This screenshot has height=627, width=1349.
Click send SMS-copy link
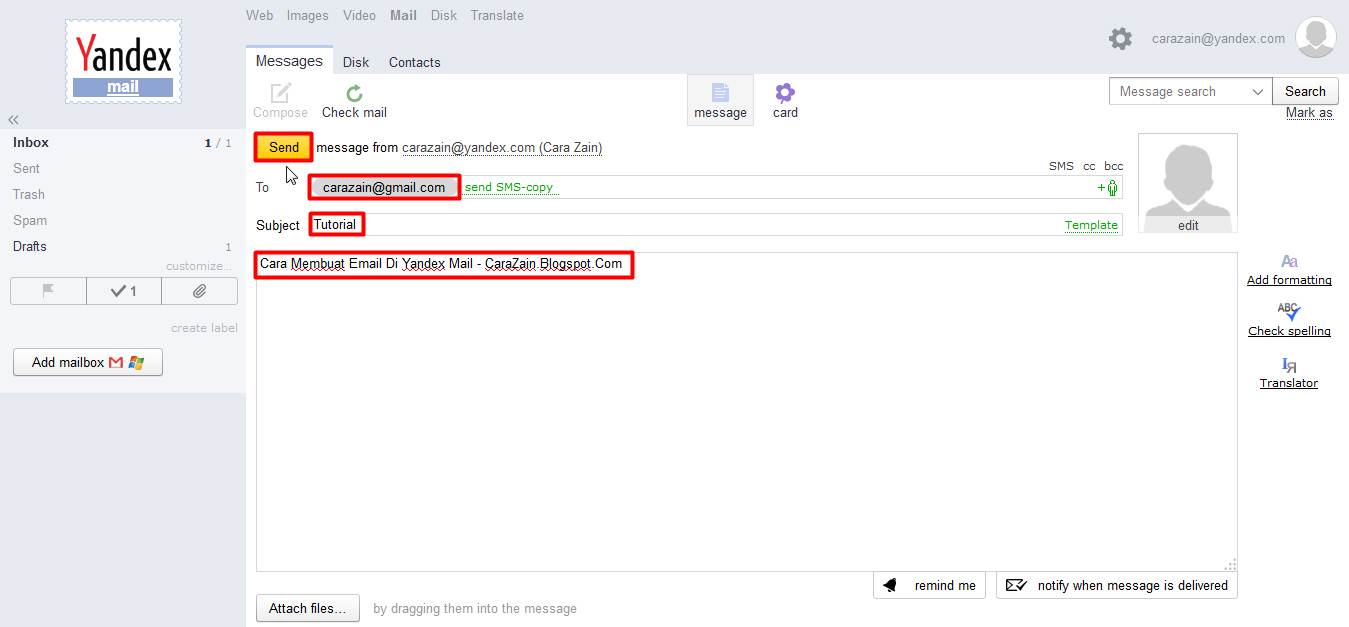[509, 187]
